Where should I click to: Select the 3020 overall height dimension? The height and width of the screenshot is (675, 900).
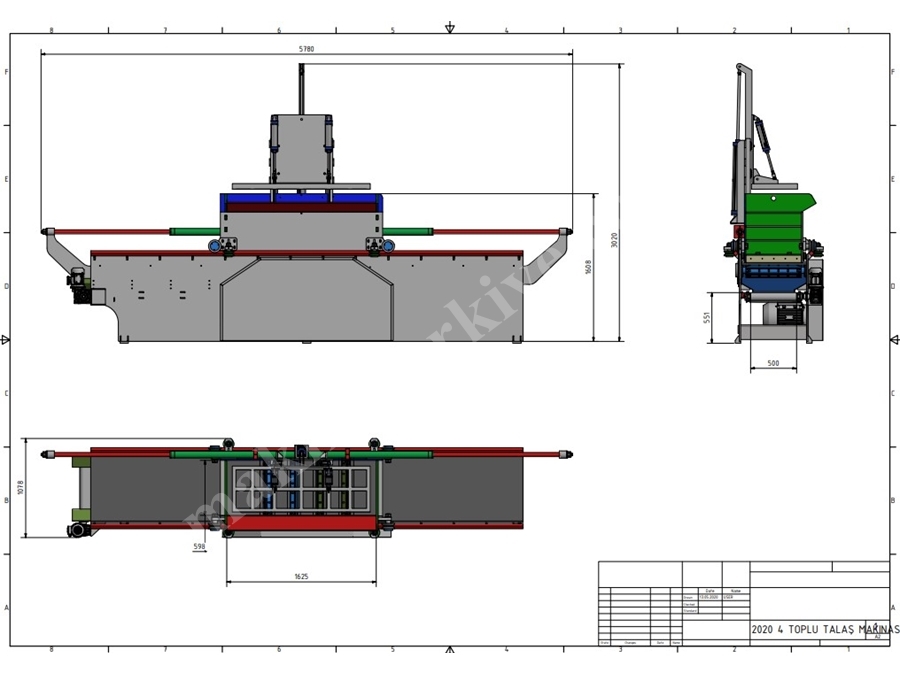(x=614, y=240)
